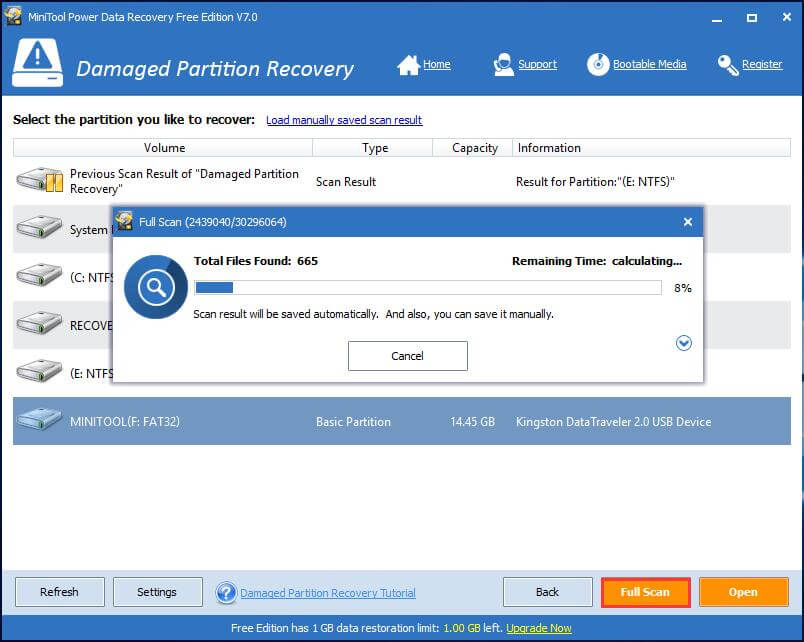
Task: Click the blue help question mark icon
Action: 226,593
